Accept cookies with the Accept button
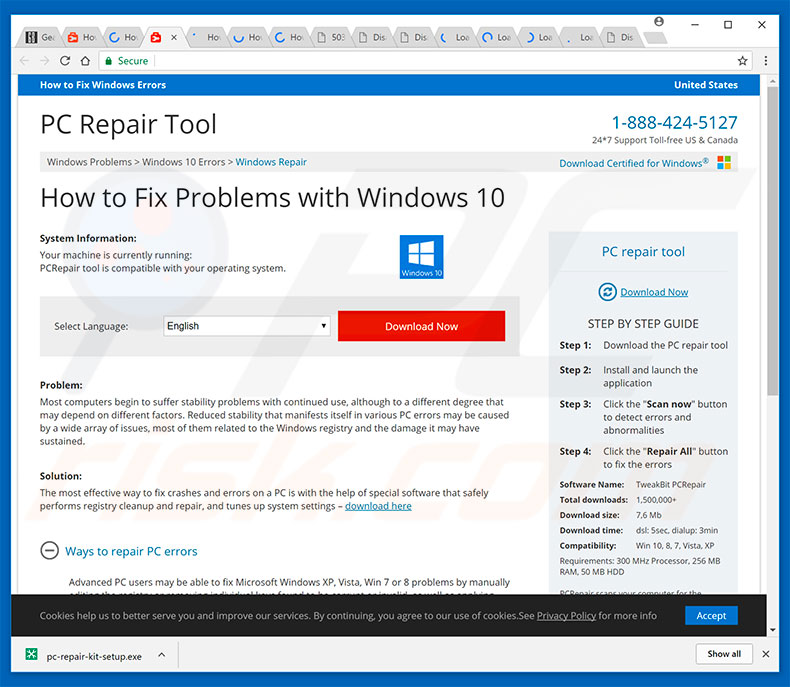 coord(711,615)
